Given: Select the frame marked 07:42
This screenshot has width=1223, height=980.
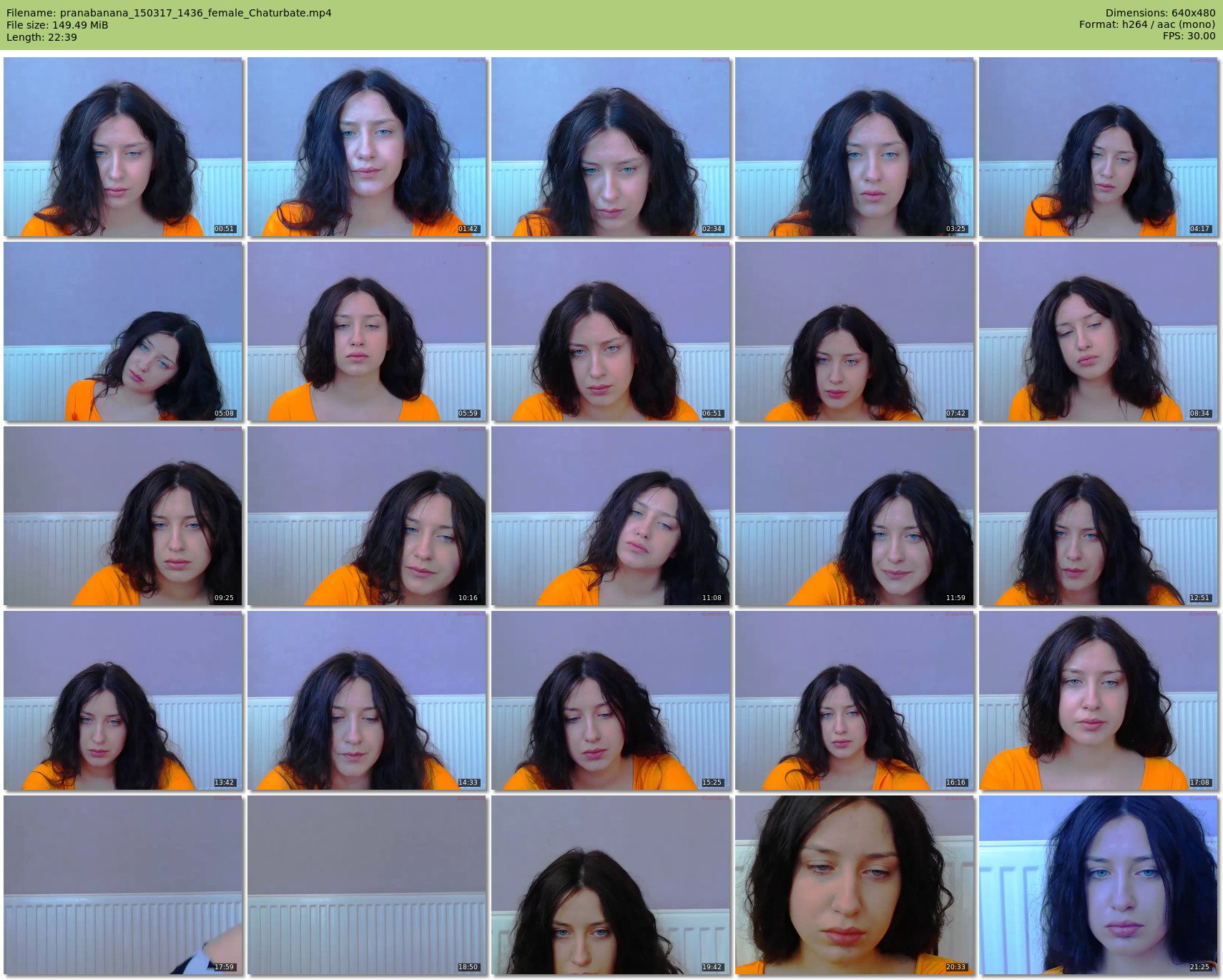Looking at the screenshot, I should pos(855,331).
